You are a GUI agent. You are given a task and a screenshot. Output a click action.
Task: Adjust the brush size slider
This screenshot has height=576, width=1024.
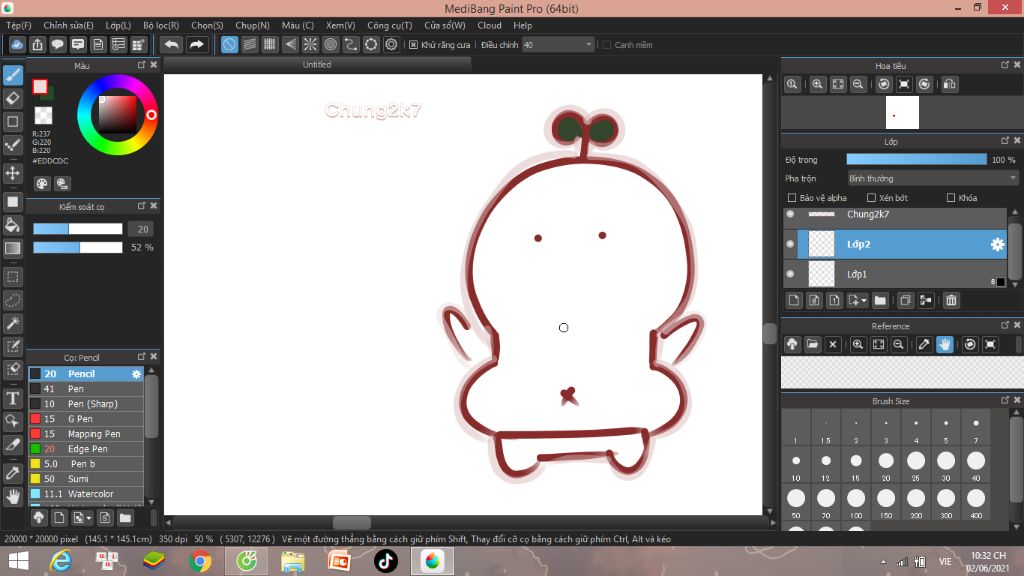78,229
